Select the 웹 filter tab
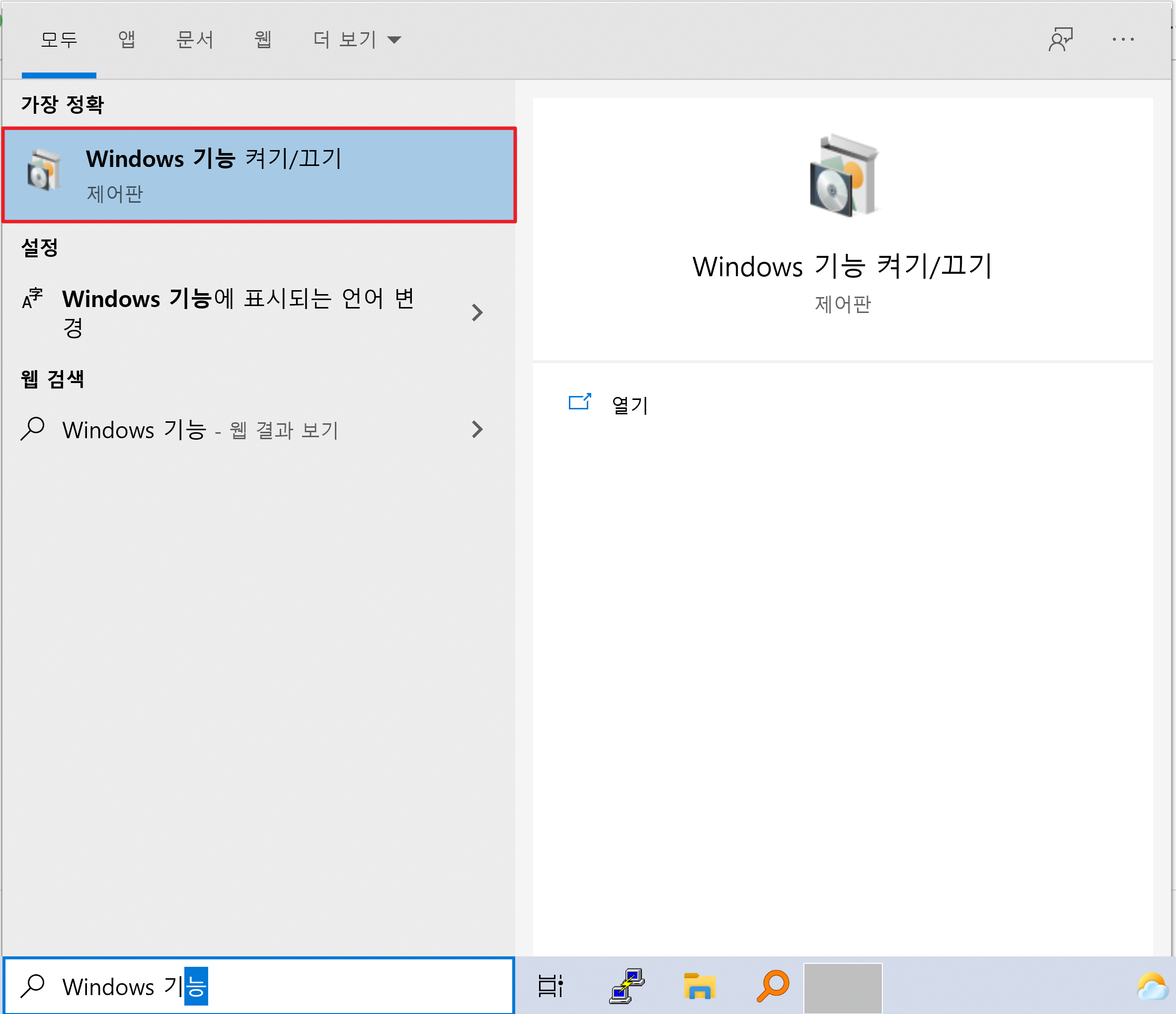 coord(262,39)
